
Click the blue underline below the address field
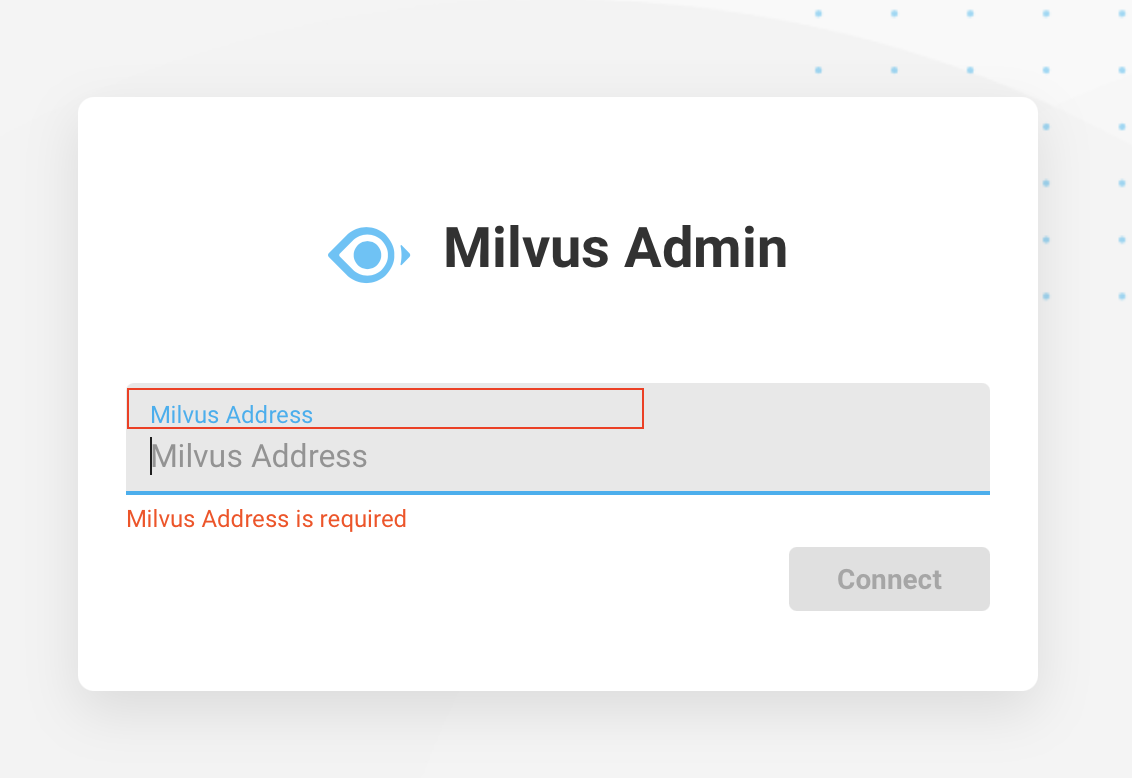(557, 492)
